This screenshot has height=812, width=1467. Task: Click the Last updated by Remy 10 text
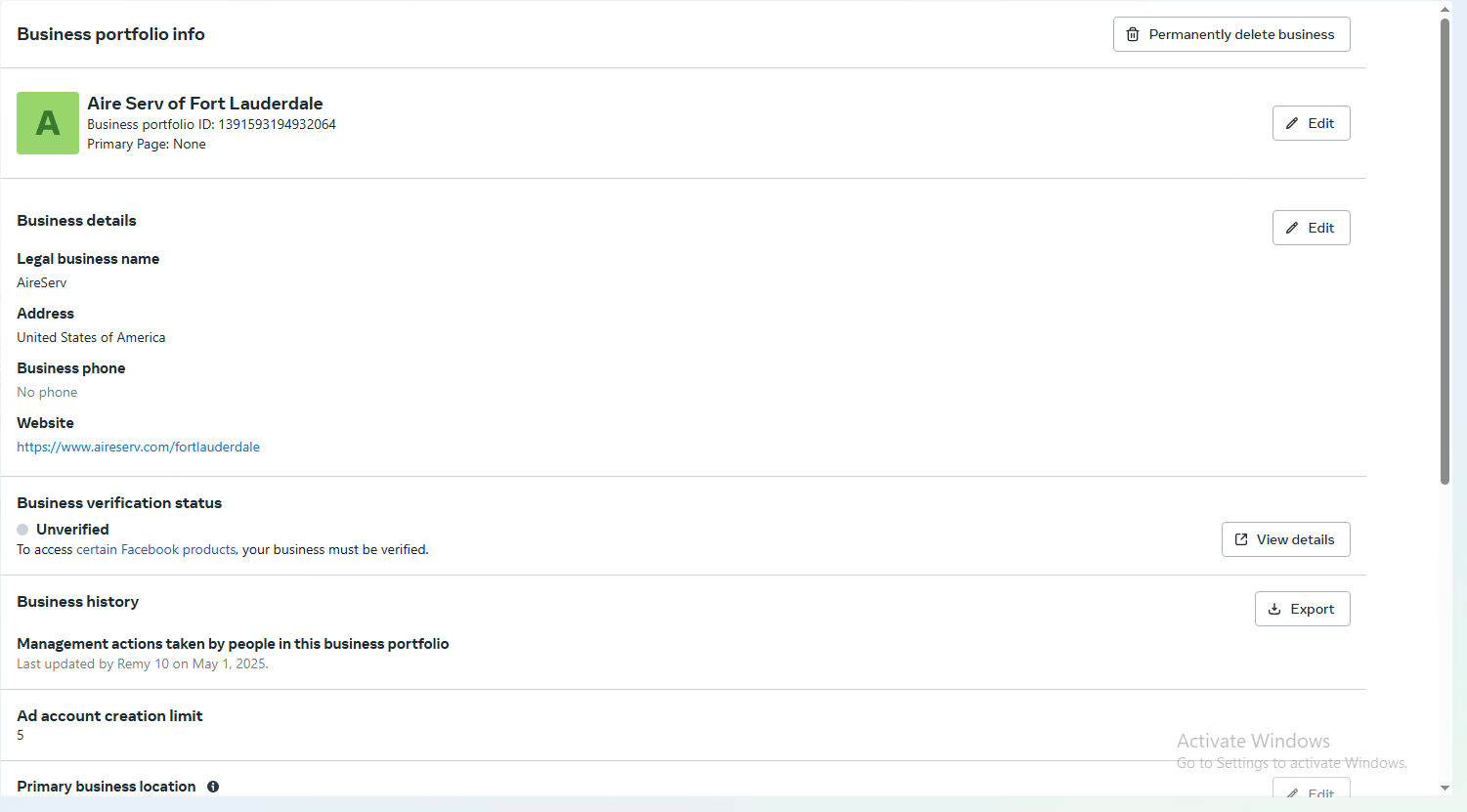coord(143,663)
